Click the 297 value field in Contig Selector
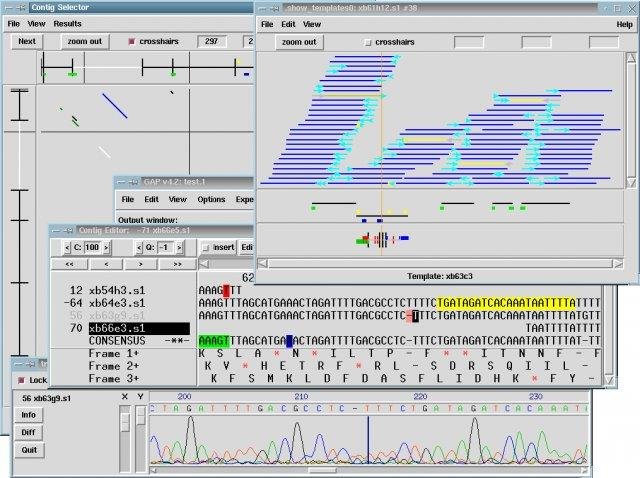 click(211, 41)
